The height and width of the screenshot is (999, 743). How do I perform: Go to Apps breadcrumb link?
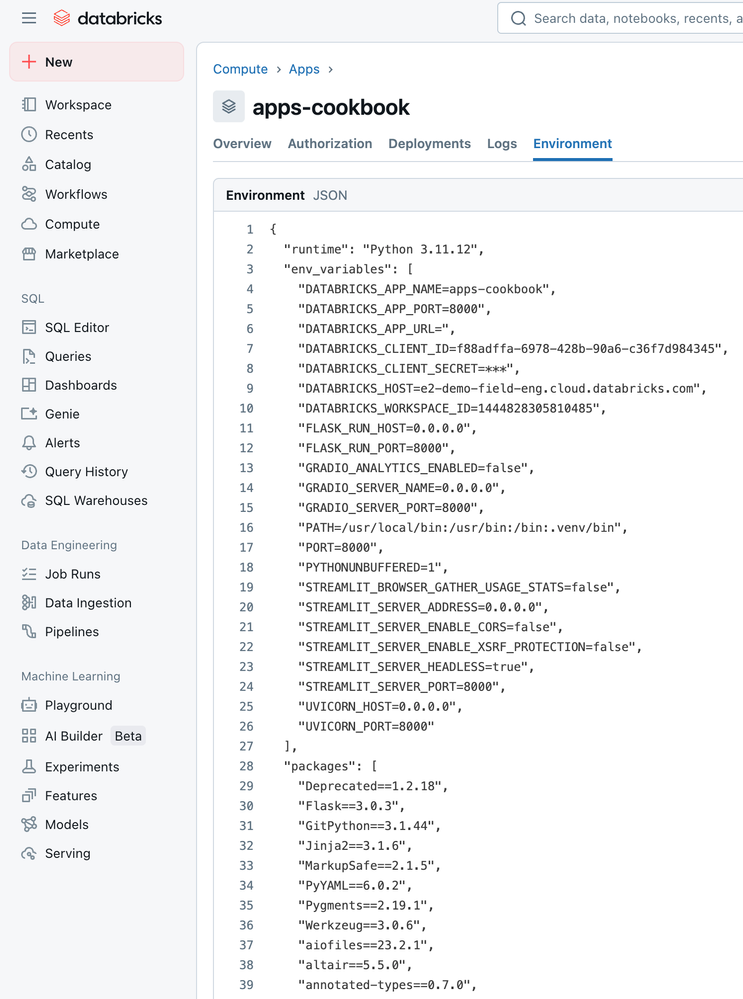pos(304,69)
